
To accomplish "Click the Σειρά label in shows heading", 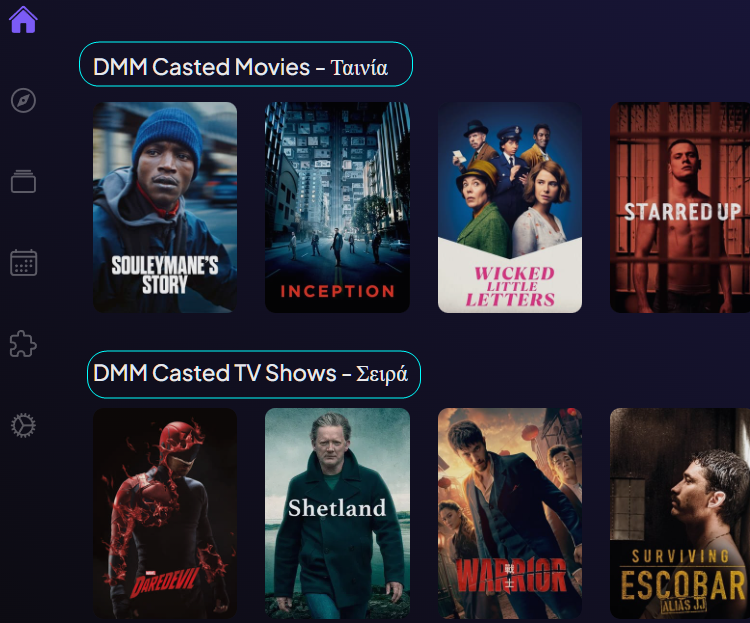I will tap(382, 374).
